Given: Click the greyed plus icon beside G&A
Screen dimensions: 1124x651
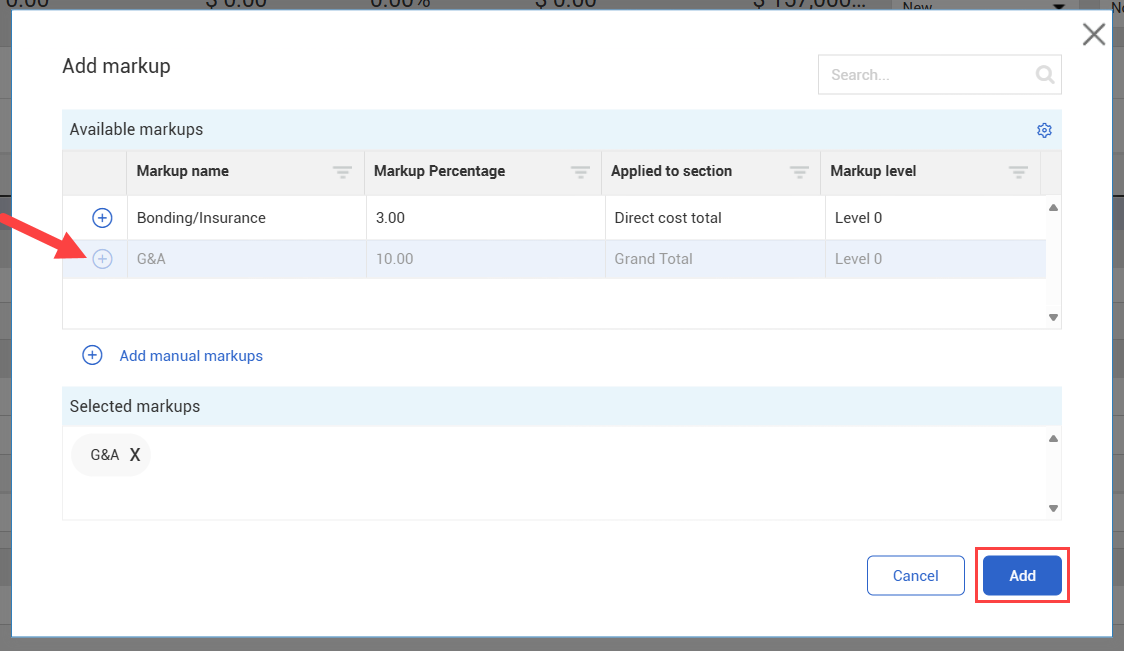Looking at the screenshot, I should tap(102, 259).
